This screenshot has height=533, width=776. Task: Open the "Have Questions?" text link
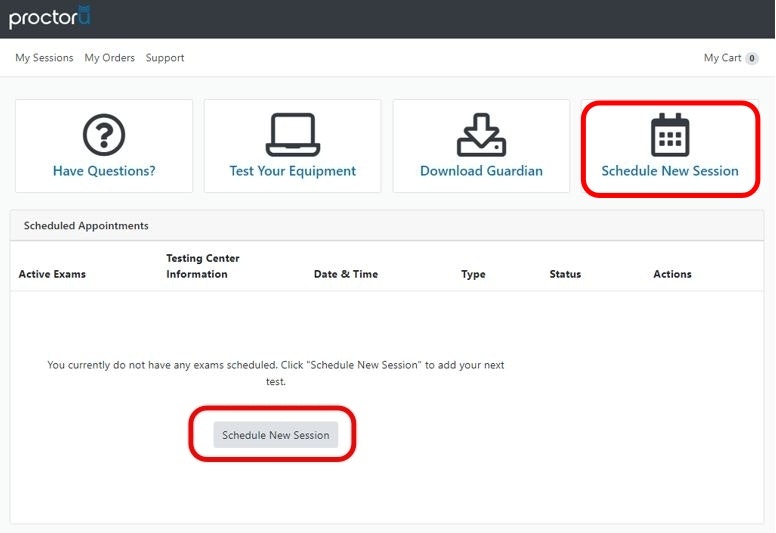(104, 171)
